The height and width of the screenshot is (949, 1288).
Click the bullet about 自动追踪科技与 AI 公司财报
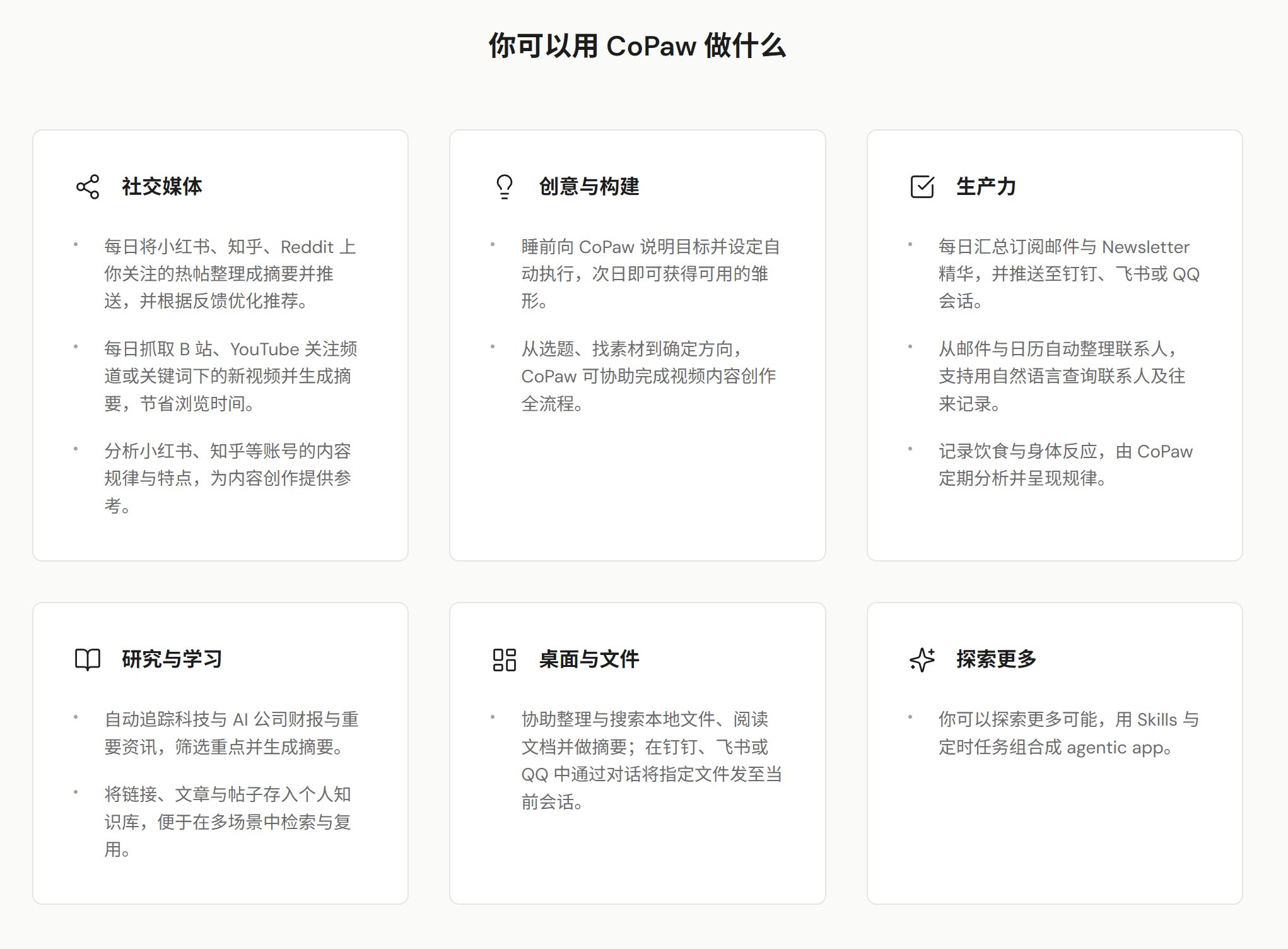click(231, 733)
